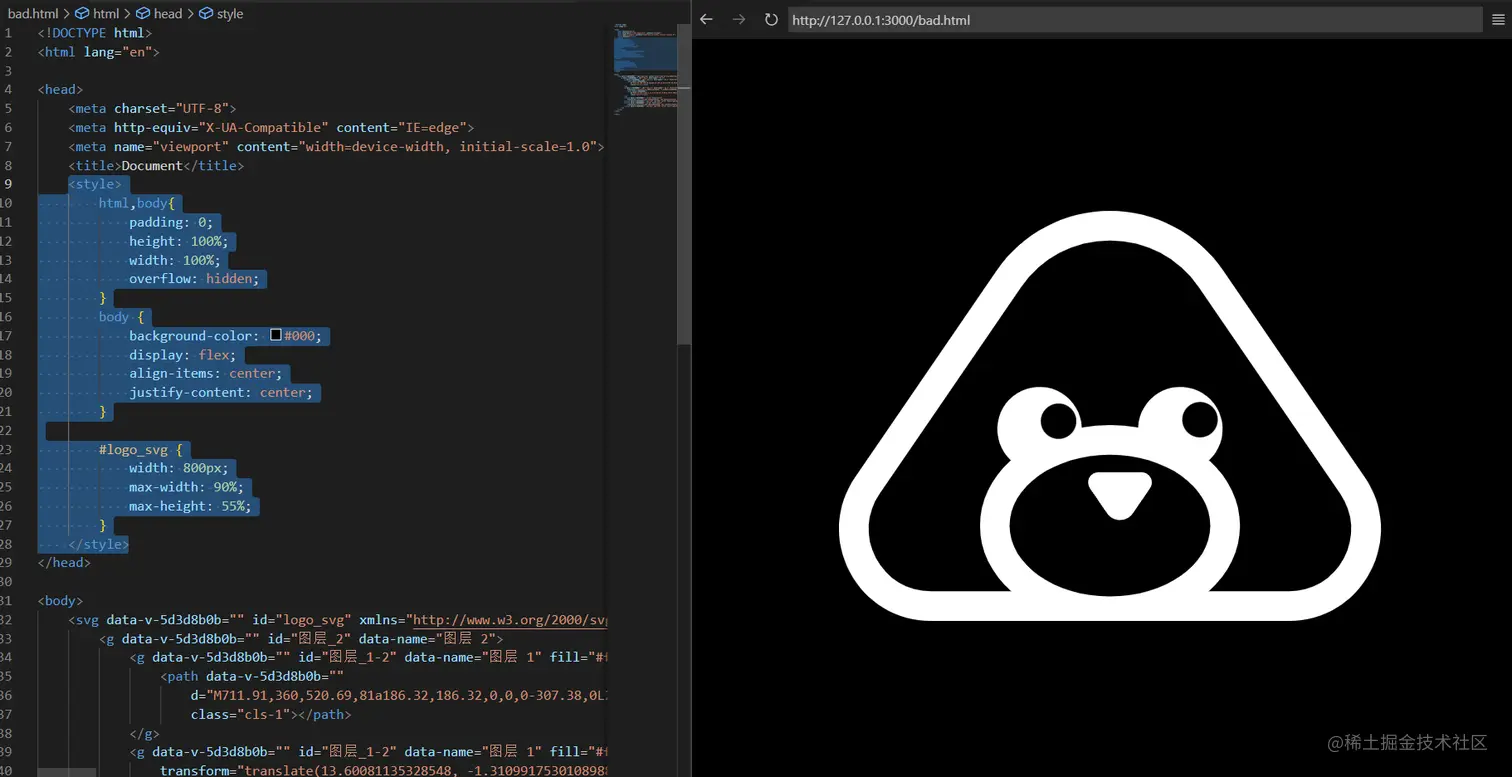Image resolution: width=1512 pixels, height=777 pixels.
Task: Select the bad.html breadcrumb
Action: 33,13
